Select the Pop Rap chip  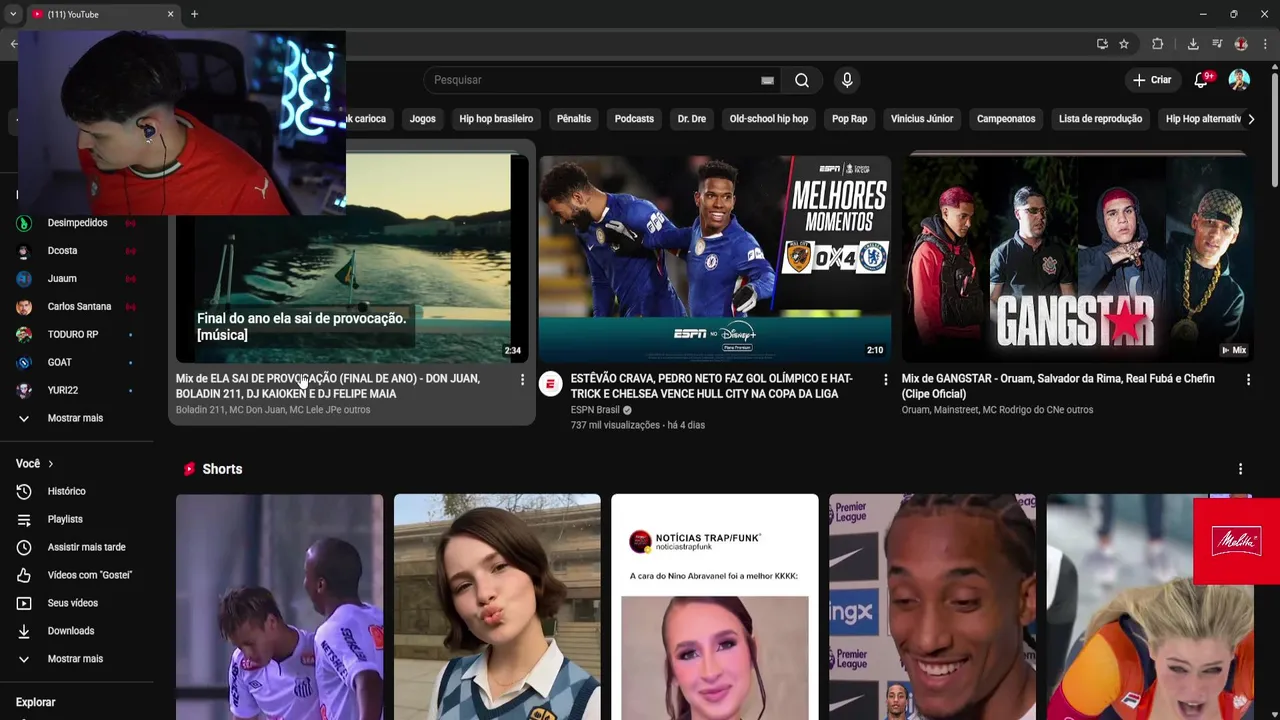850,119
